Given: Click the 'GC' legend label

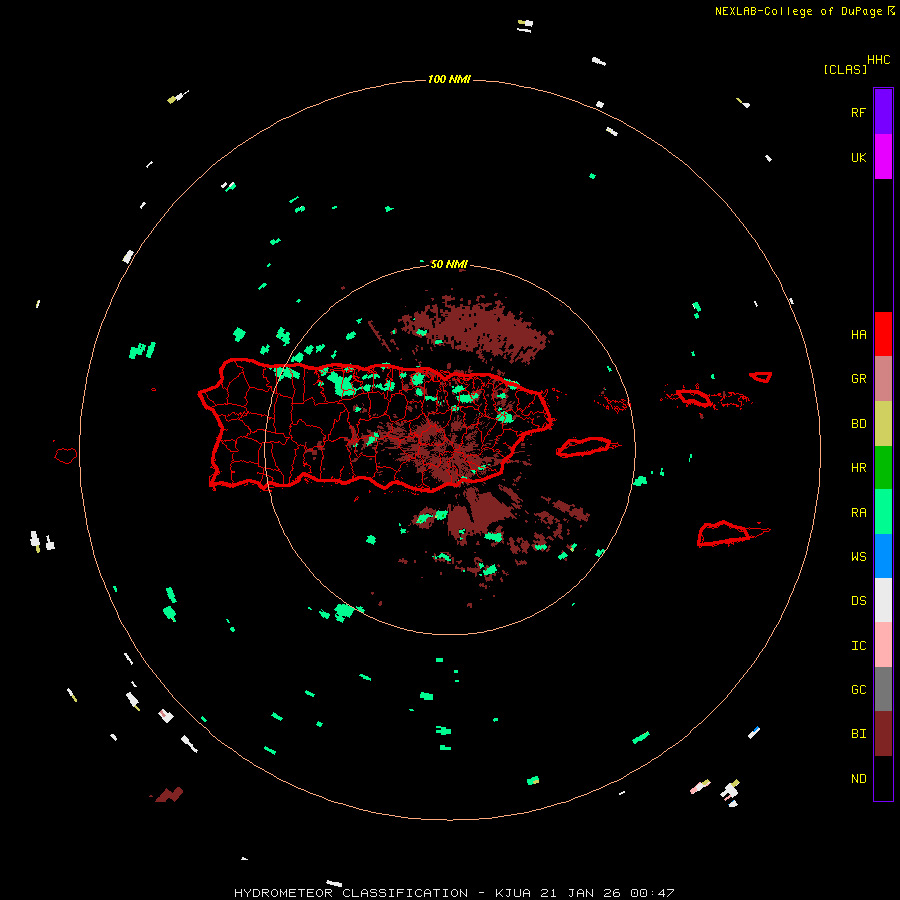Looking at the screenshot, I should point(858,689).
